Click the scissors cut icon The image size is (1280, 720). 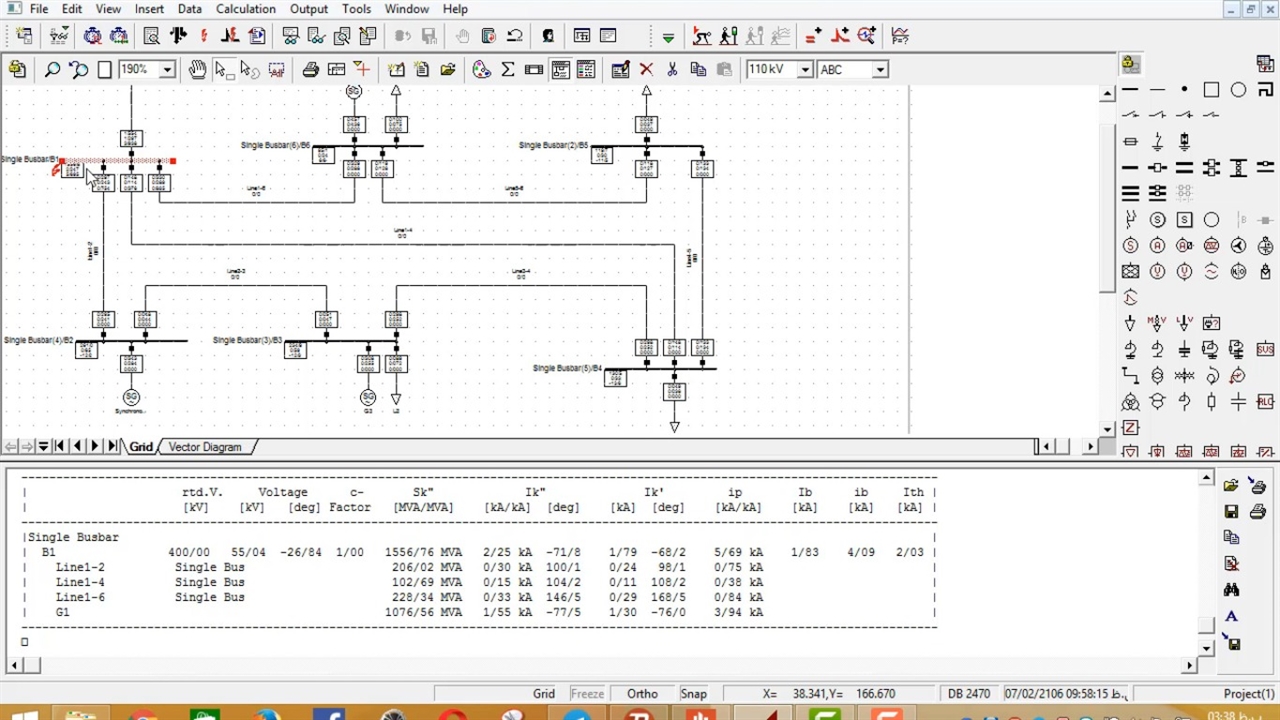(672, 70)
